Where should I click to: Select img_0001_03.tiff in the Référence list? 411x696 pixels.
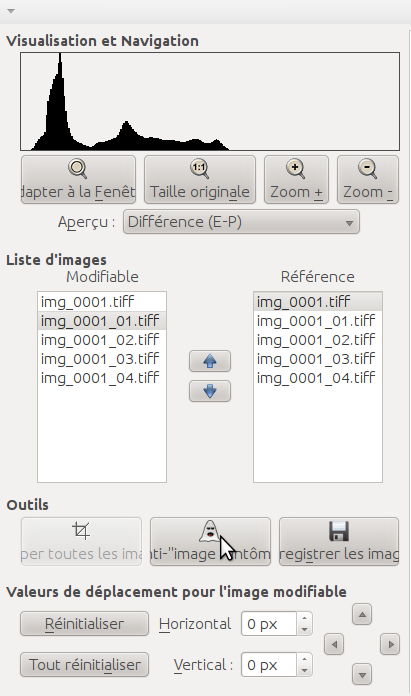(318, 359)
